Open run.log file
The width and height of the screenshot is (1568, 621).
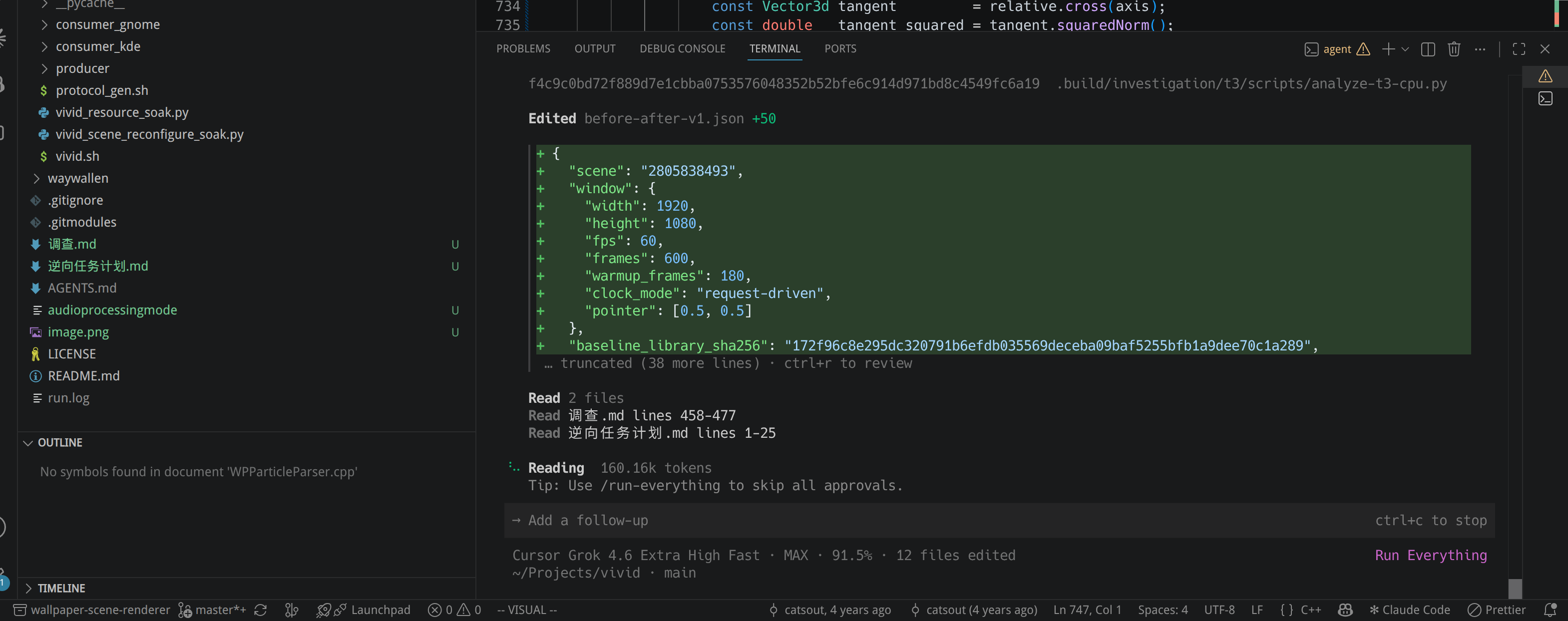click(68, 398)
